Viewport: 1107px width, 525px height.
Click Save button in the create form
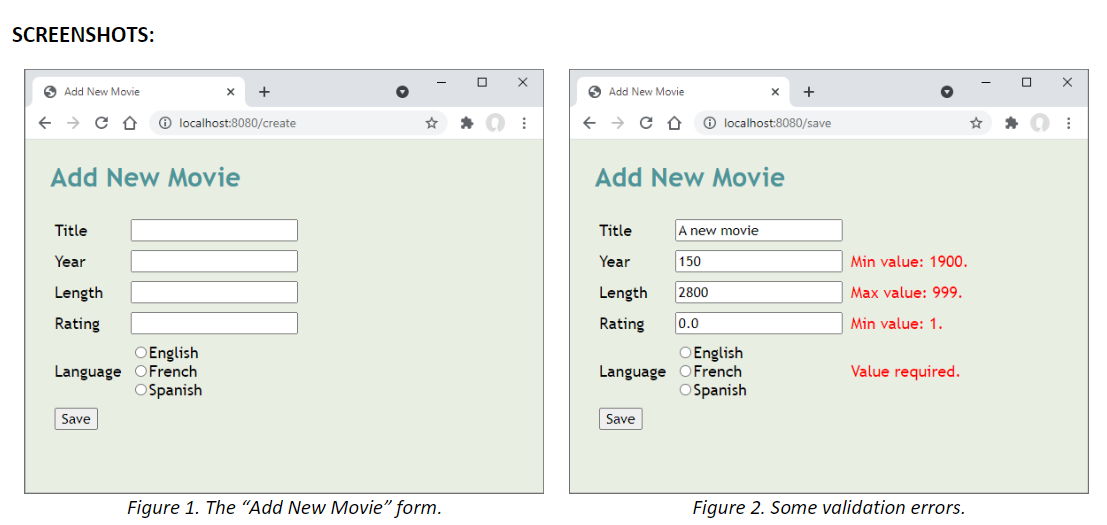[x=76, y=418]
